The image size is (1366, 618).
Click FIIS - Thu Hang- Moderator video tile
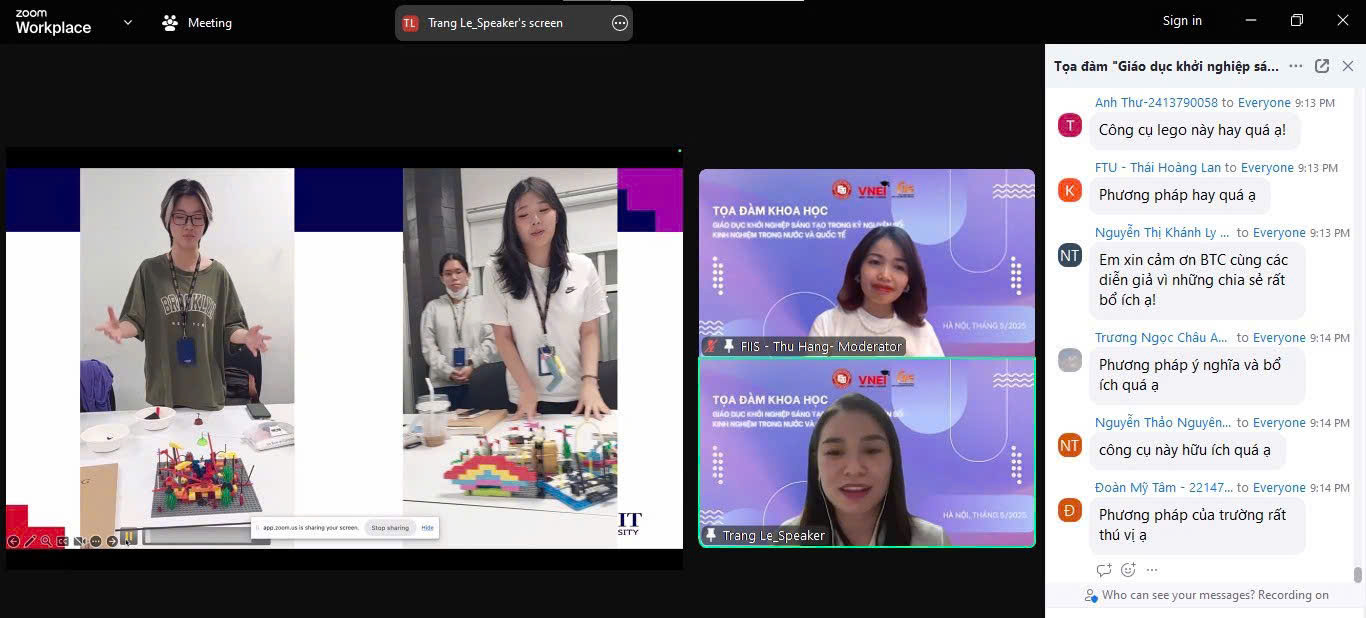866,262
